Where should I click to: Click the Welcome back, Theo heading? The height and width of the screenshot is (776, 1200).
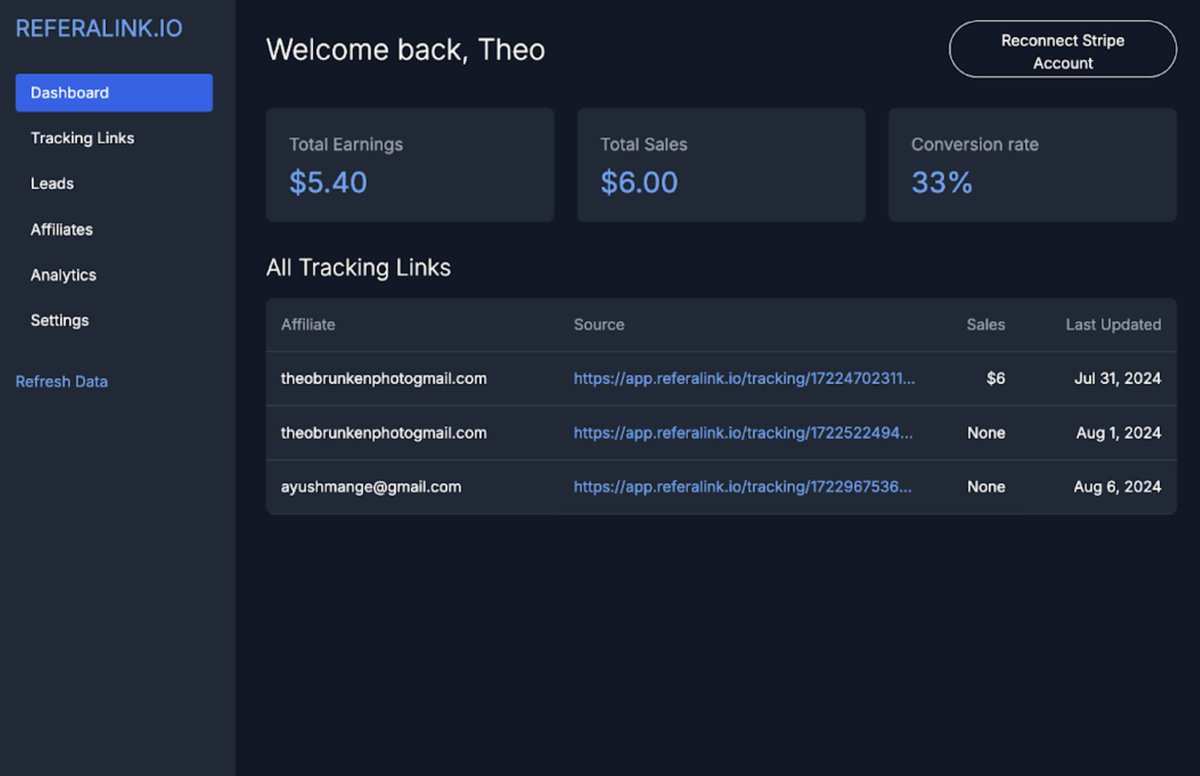[405, 50]
